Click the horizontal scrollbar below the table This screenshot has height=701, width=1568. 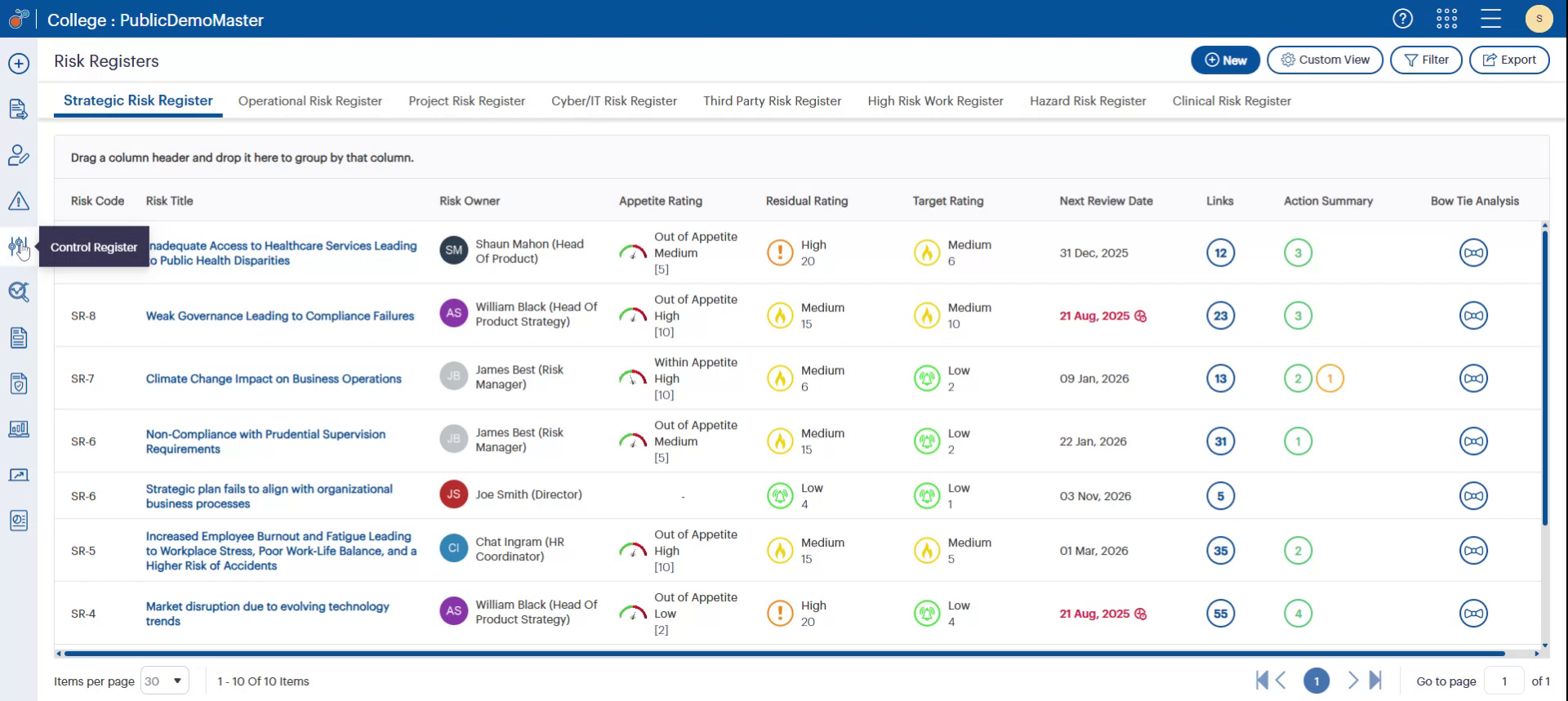(x=784, y=654)
